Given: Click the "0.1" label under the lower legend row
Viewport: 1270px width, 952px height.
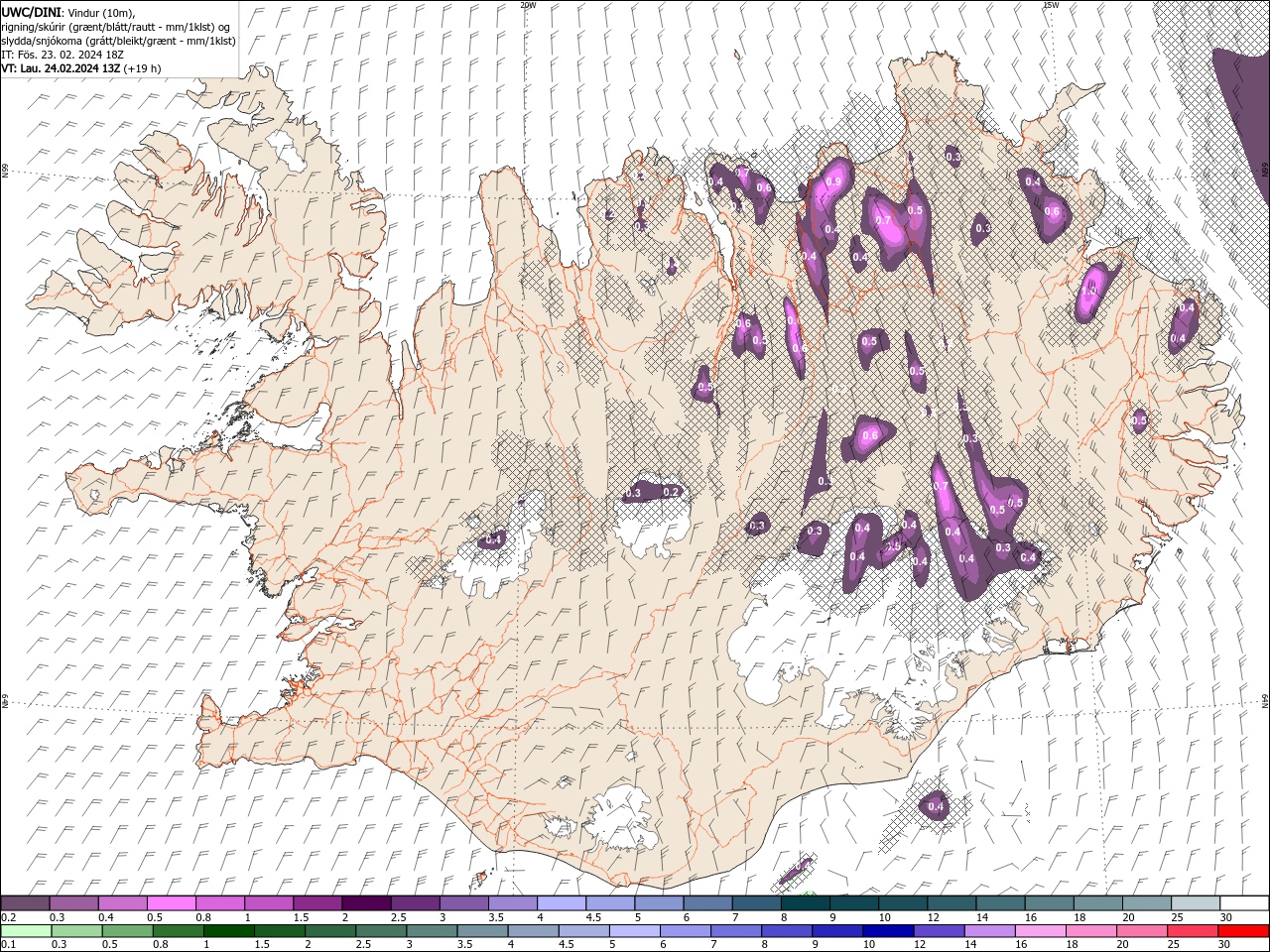Looking at the screenshot, I should [9, 945].
